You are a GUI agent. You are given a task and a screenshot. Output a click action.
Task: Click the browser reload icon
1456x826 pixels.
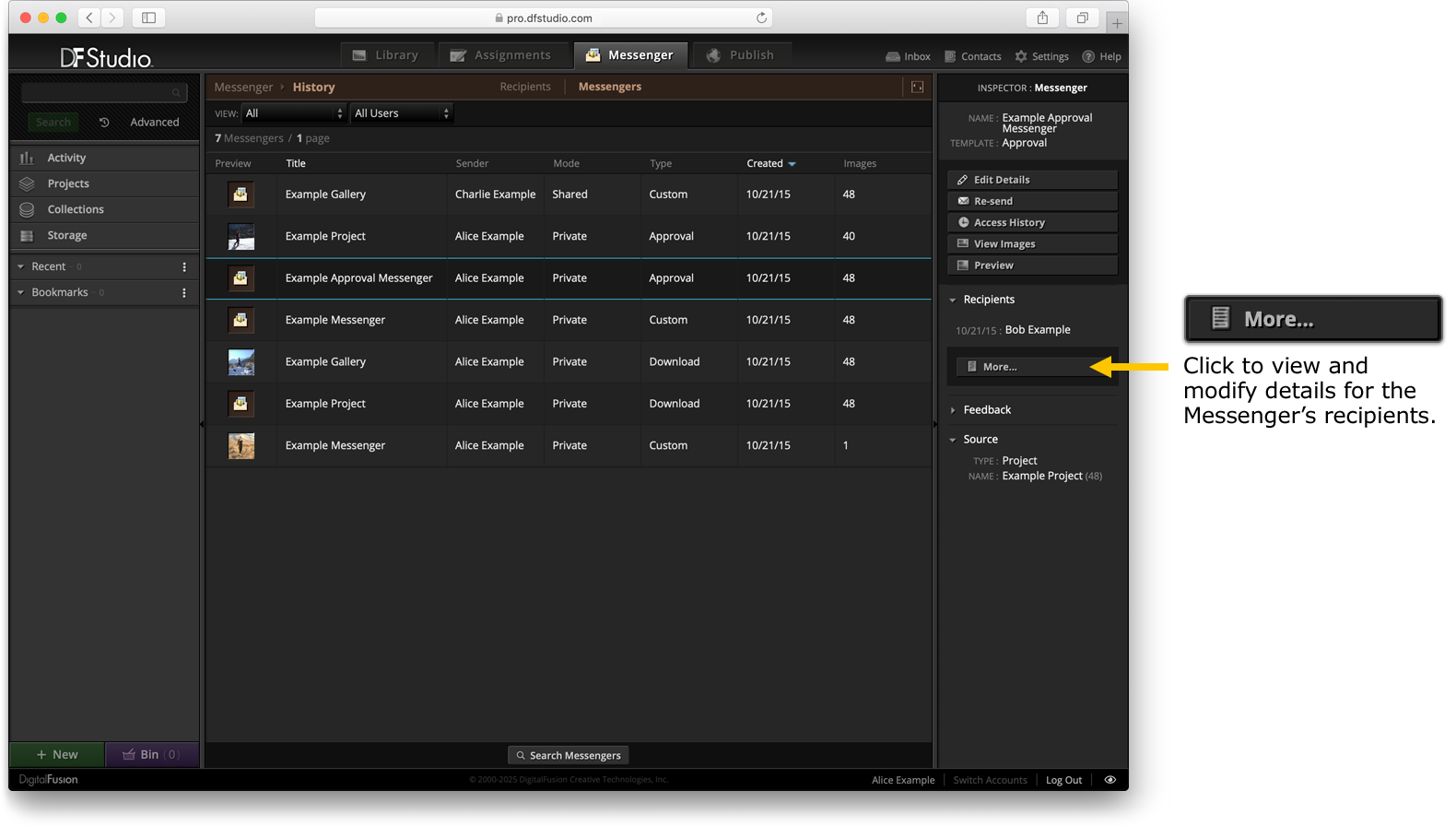(761, 18)
